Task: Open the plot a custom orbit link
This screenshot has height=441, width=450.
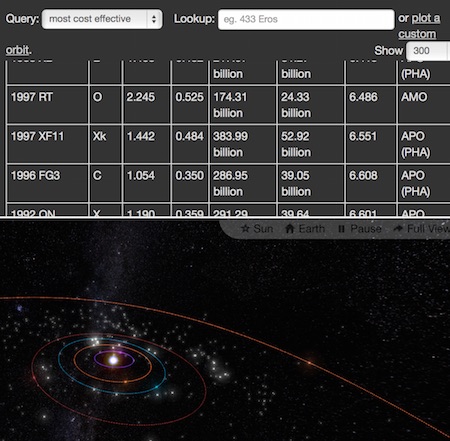Action: (x=419, y=26)
